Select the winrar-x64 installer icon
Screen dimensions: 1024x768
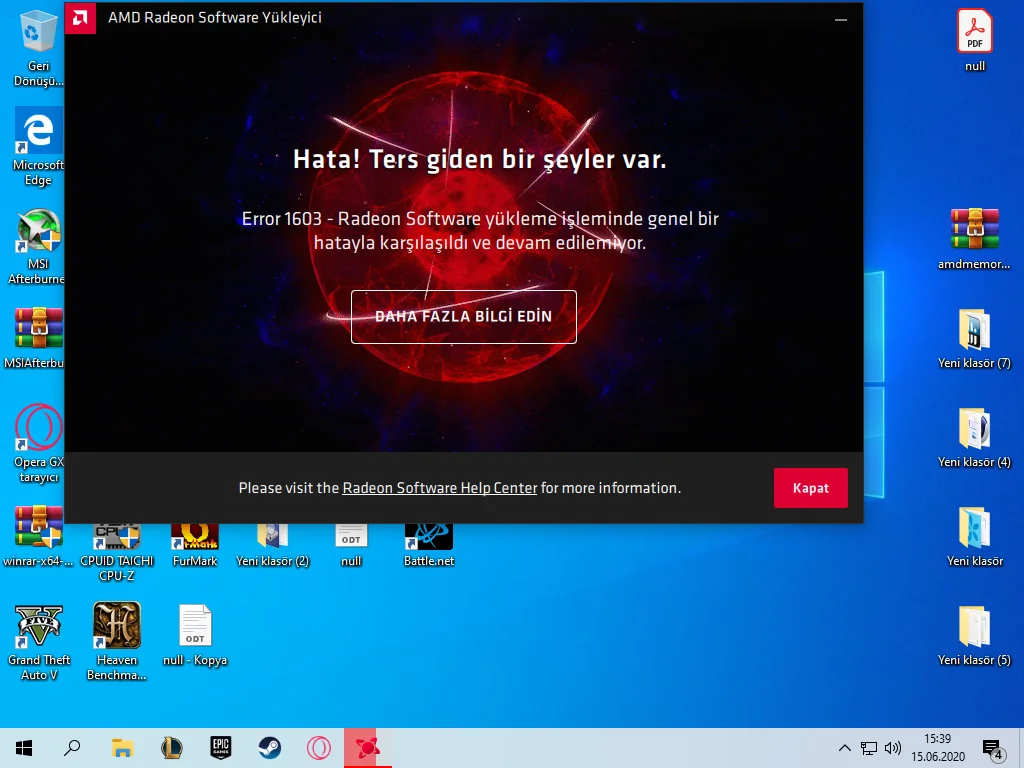pyautogui.click(x=38, y=537)
